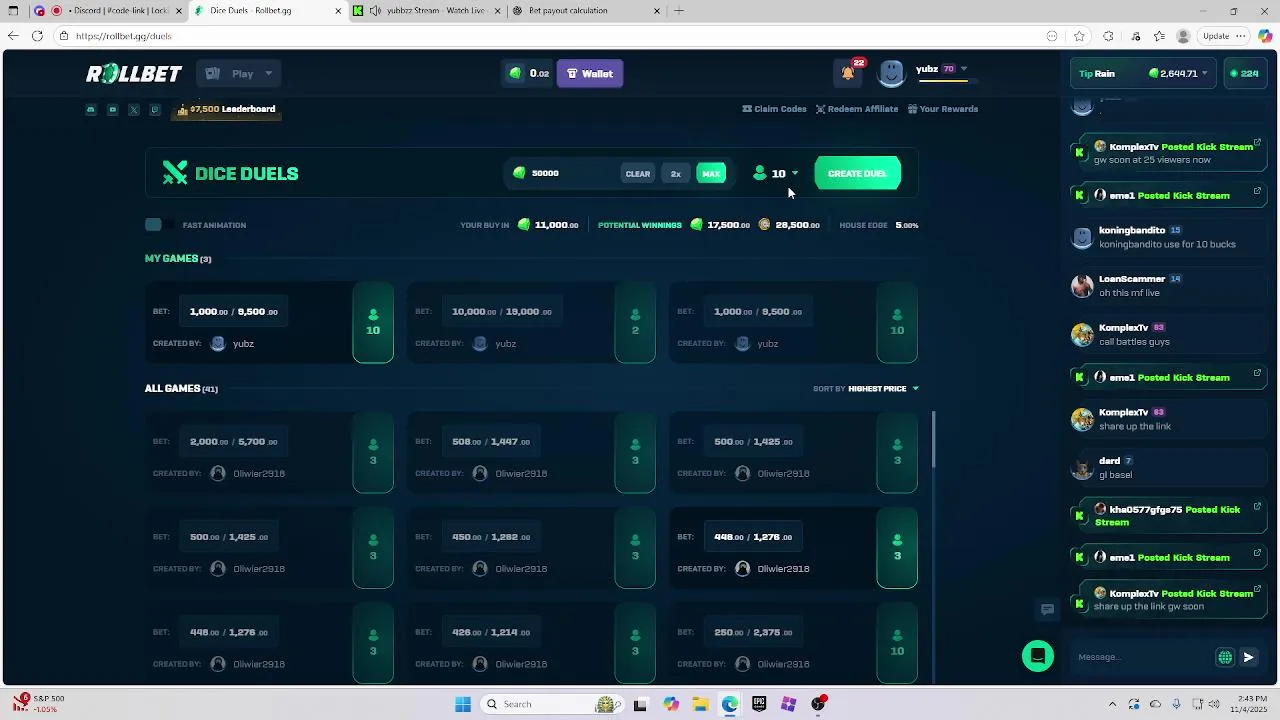The image size is (1280, 720).
Task: Double the bet with 2x
Action: (x=675, y=174)
